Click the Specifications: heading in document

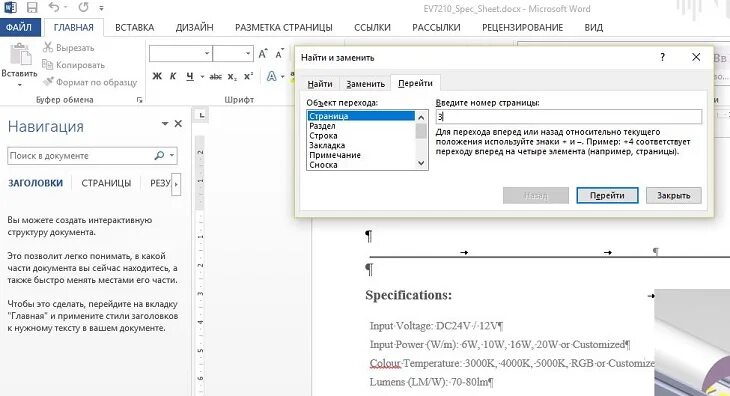coord(408,295)
